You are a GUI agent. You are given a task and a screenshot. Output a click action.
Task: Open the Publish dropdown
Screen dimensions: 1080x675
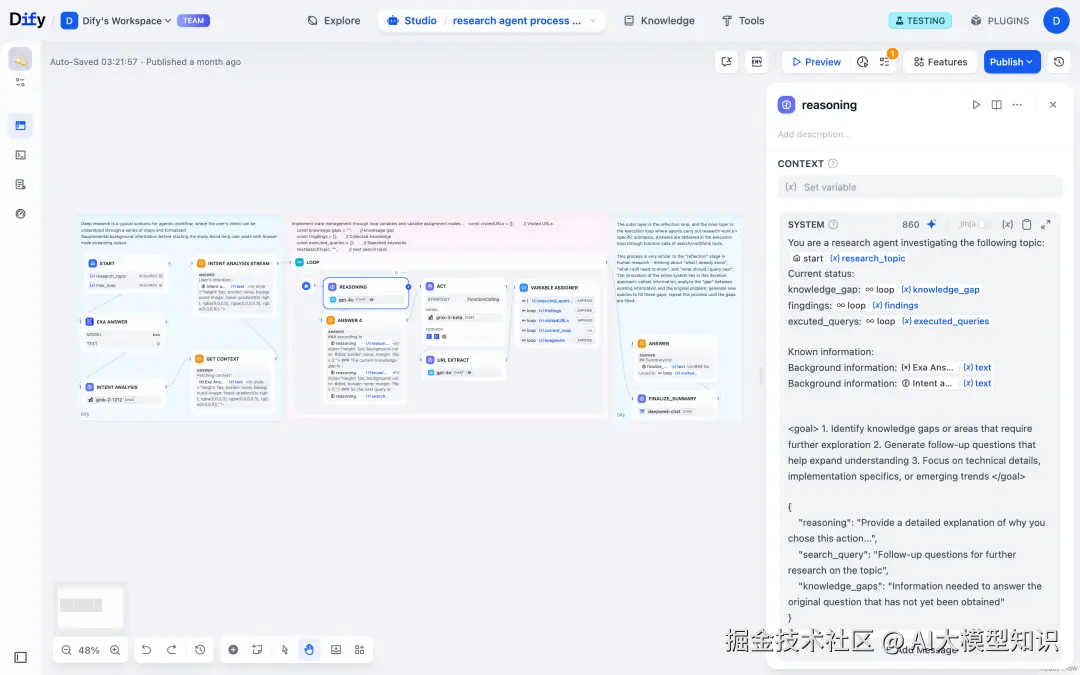point(1012,62)
